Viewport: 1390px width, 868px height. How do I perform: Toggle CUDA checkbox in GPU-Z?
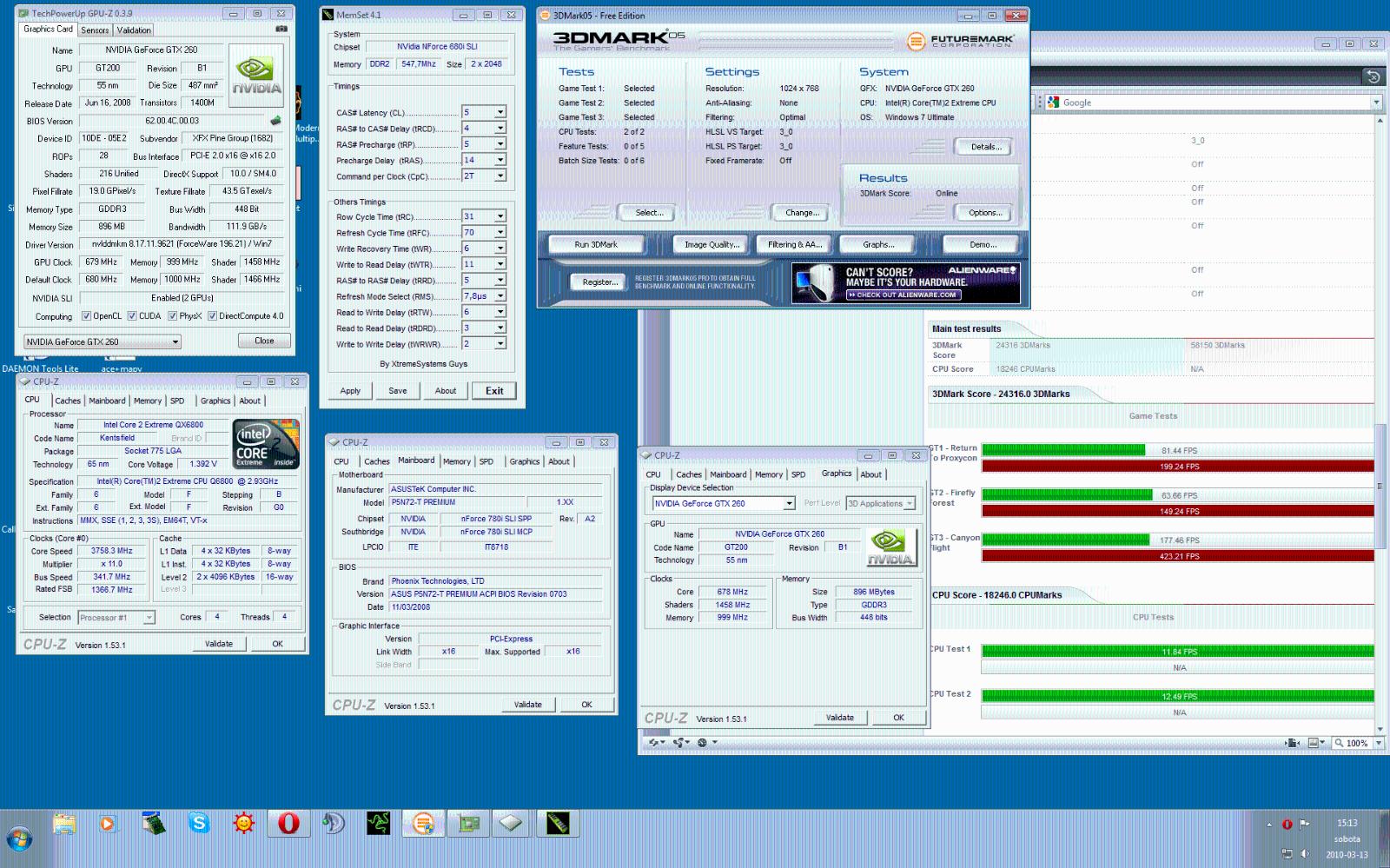(x=132, y=316)
